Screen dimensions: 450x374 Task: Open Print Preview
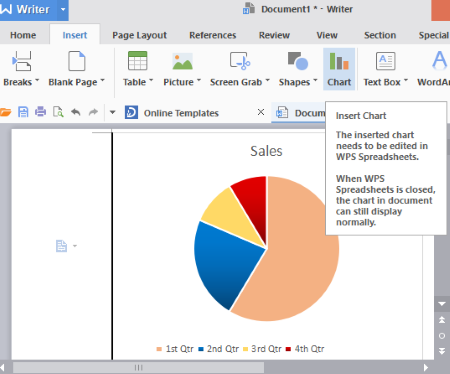58,112
